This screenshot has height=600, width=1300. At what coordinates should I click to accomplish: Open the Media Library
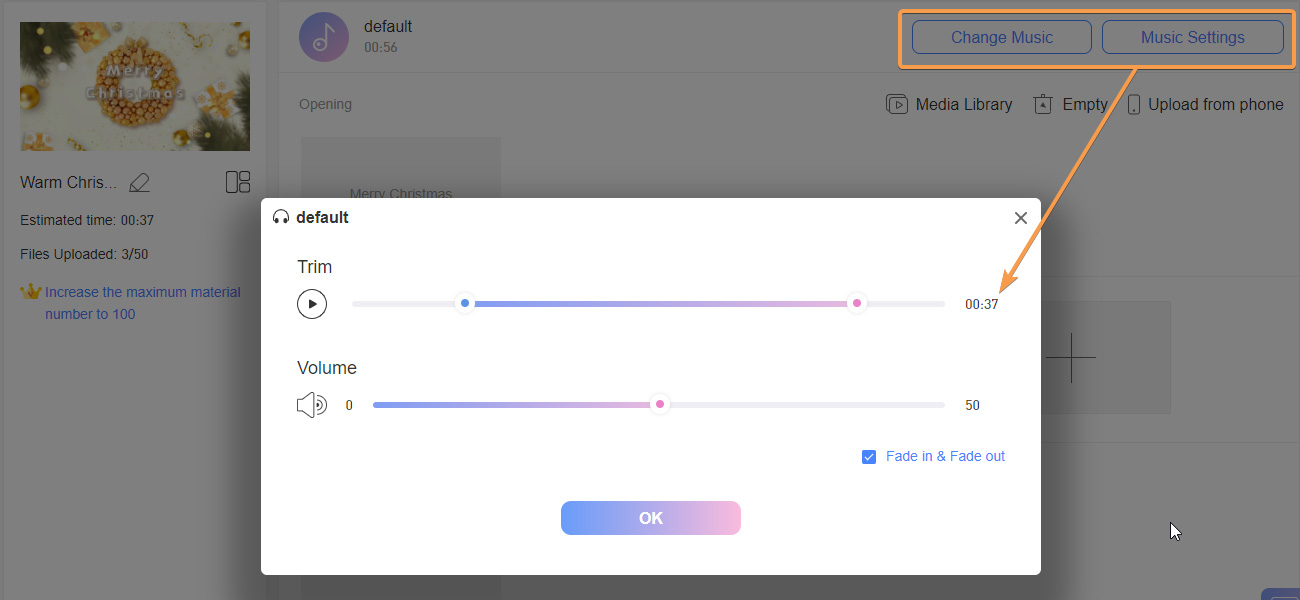pos(948,103)
